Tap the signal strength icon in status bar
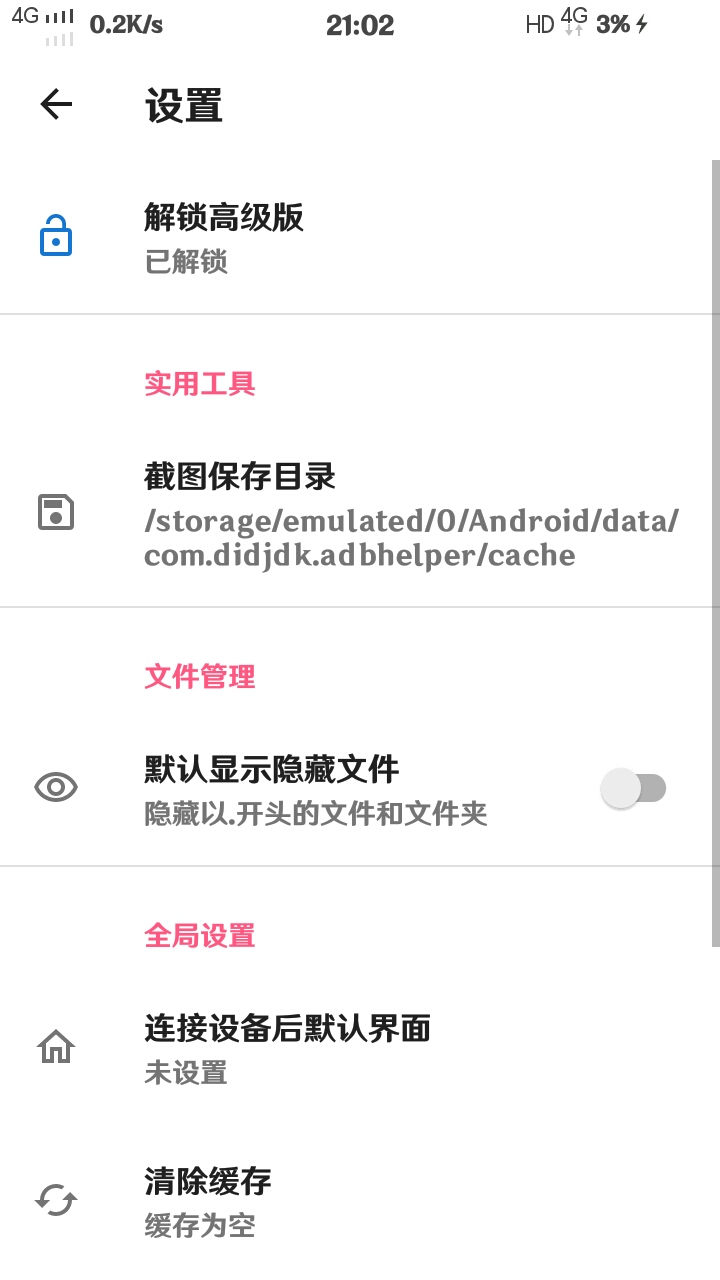720x1280 pixels. click(60, 18)
